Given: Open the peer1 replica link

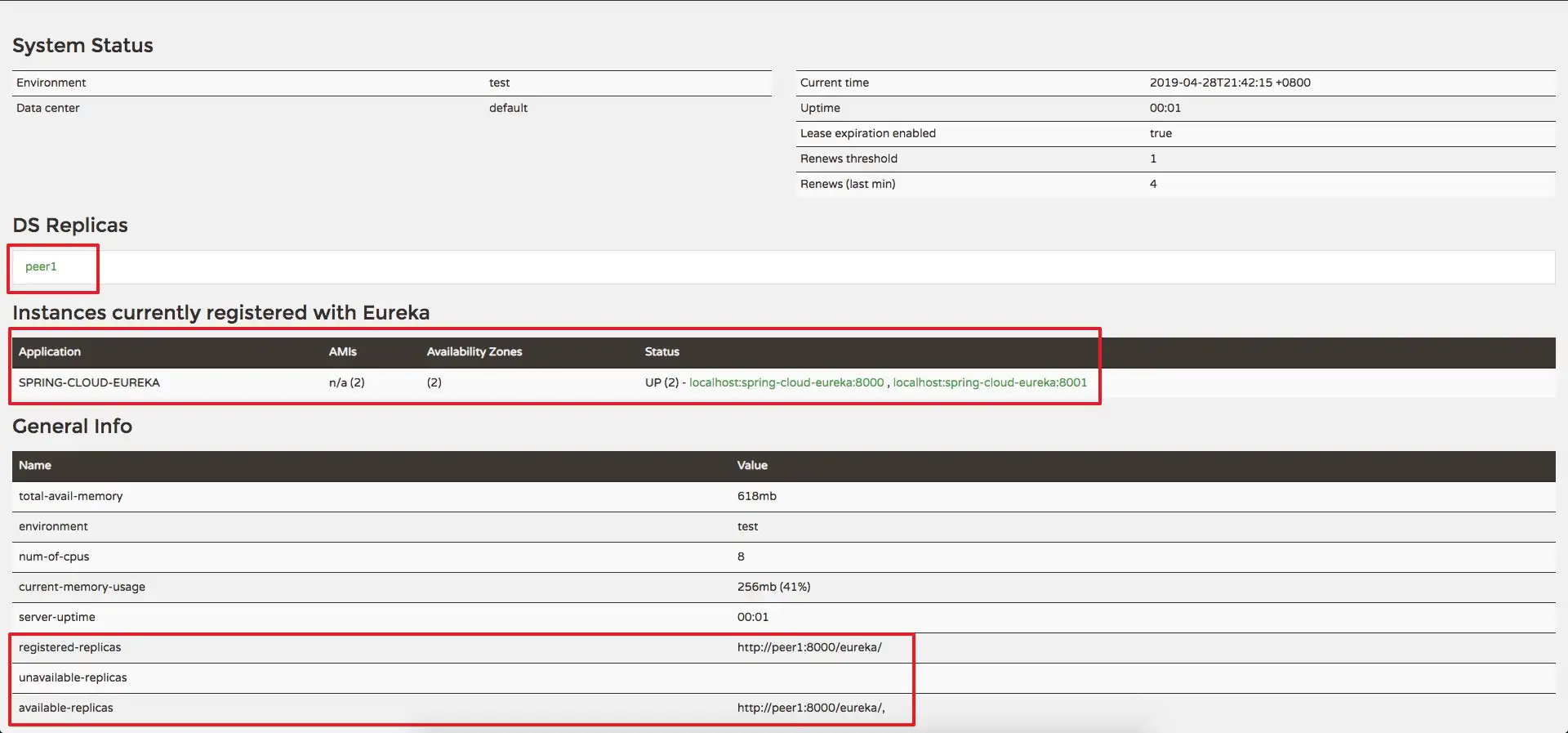Looking at the screenshot, I should 41,266.
